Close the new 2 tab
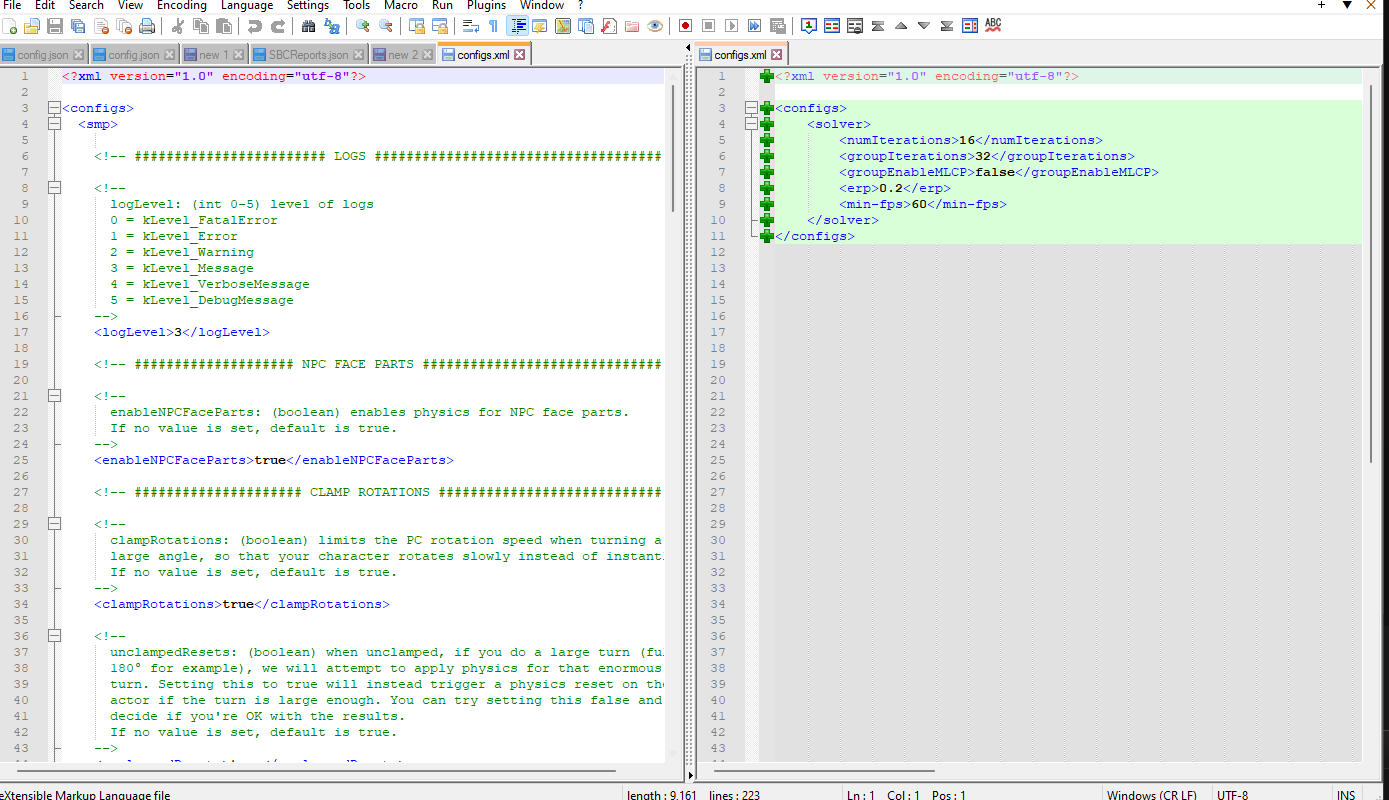 click(x=428, y=55)
